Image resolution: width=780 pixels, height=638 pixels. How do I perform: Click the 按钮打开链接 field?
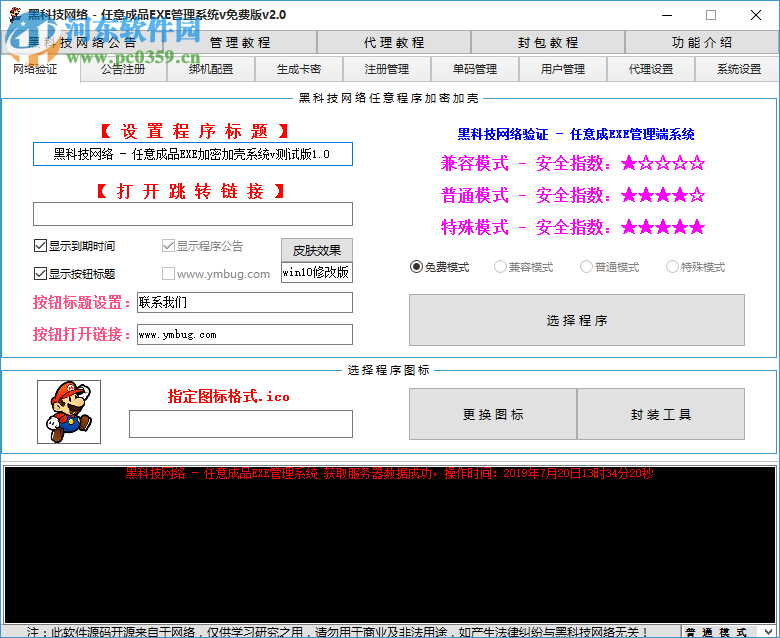[245, 335]
